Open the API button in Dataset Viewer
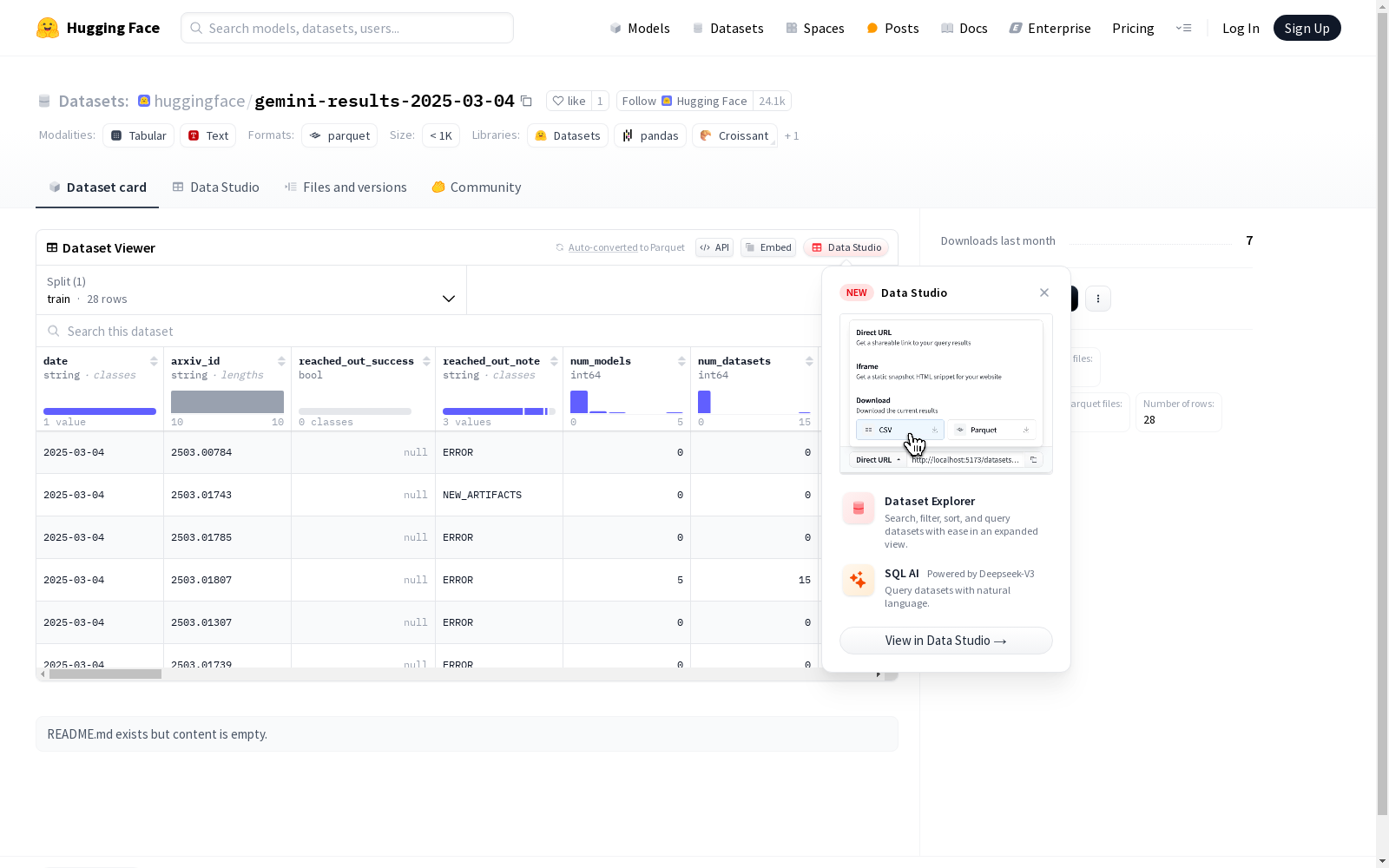1389x868 pixels. pyautogui.click(x=714, y=247)
